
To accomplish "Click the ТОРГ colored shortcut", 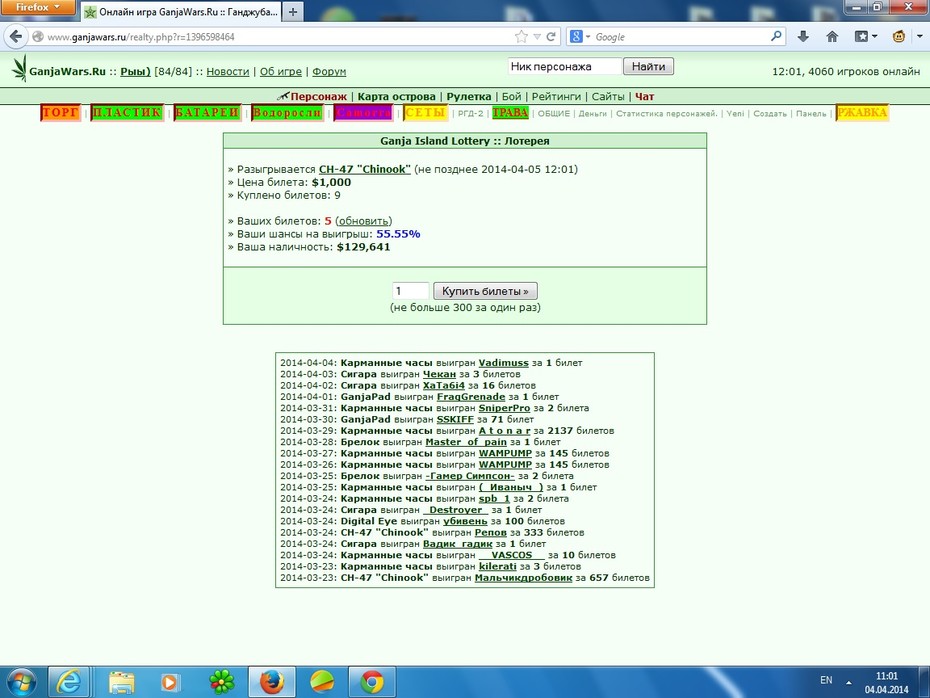I will [60, 113].
